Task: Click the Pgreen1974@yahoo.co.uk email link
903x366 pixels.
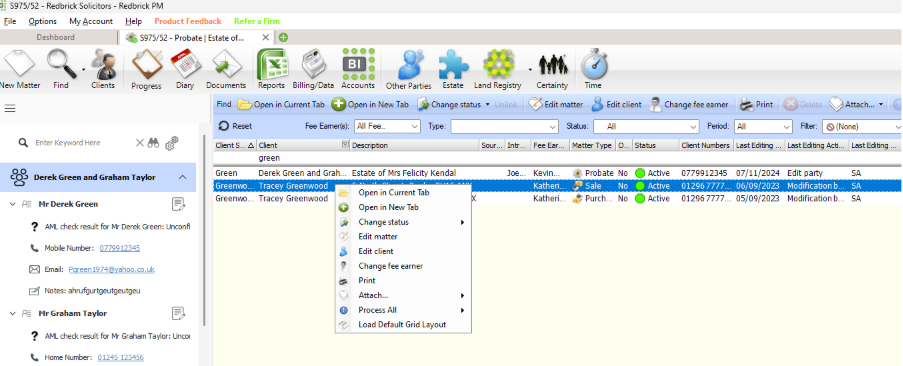Action: (111, 269)
